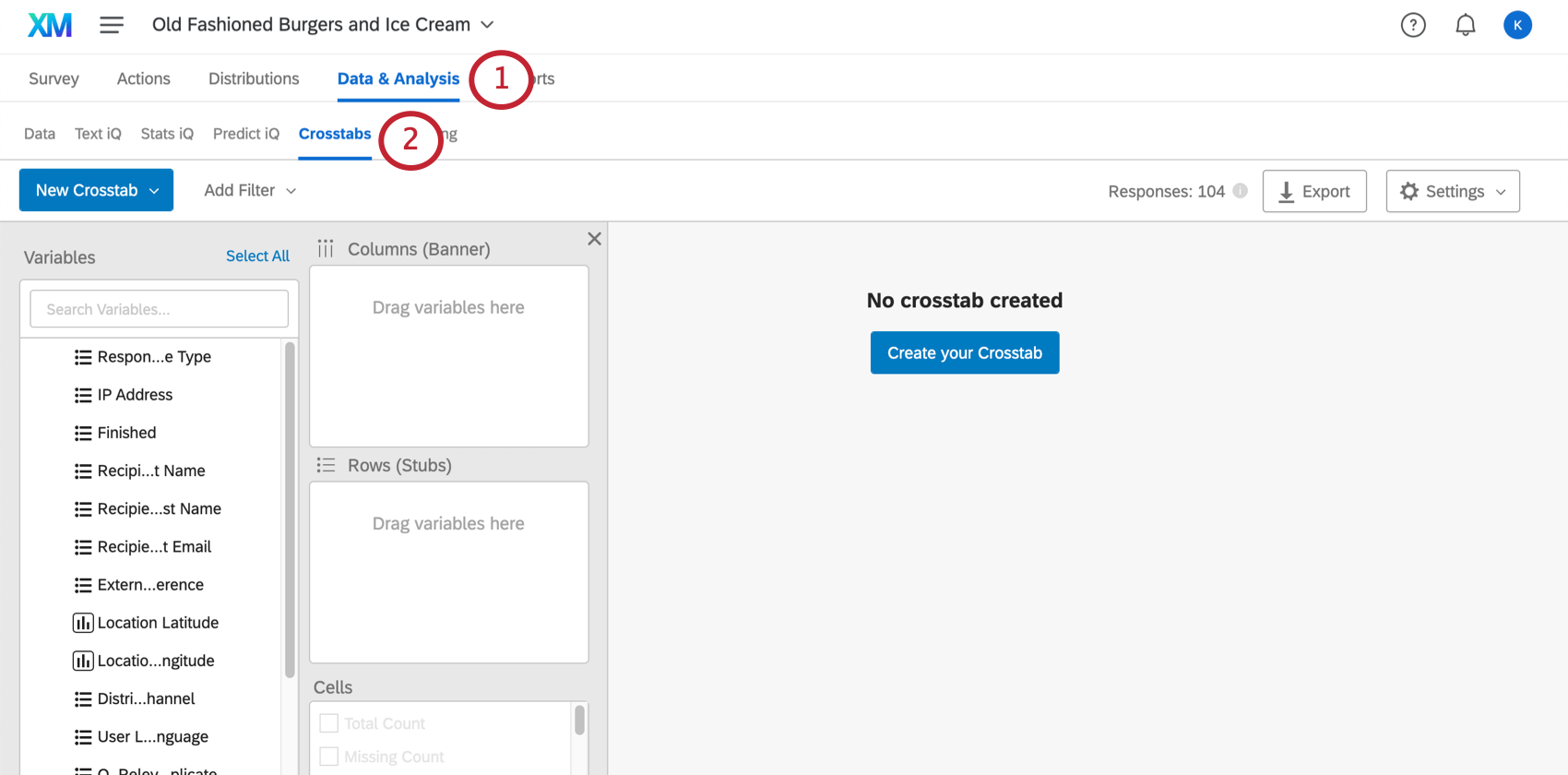Open the Settings dropdown chevron
The width and height of the screenshot is (1568, 775).
[1501, 192]
